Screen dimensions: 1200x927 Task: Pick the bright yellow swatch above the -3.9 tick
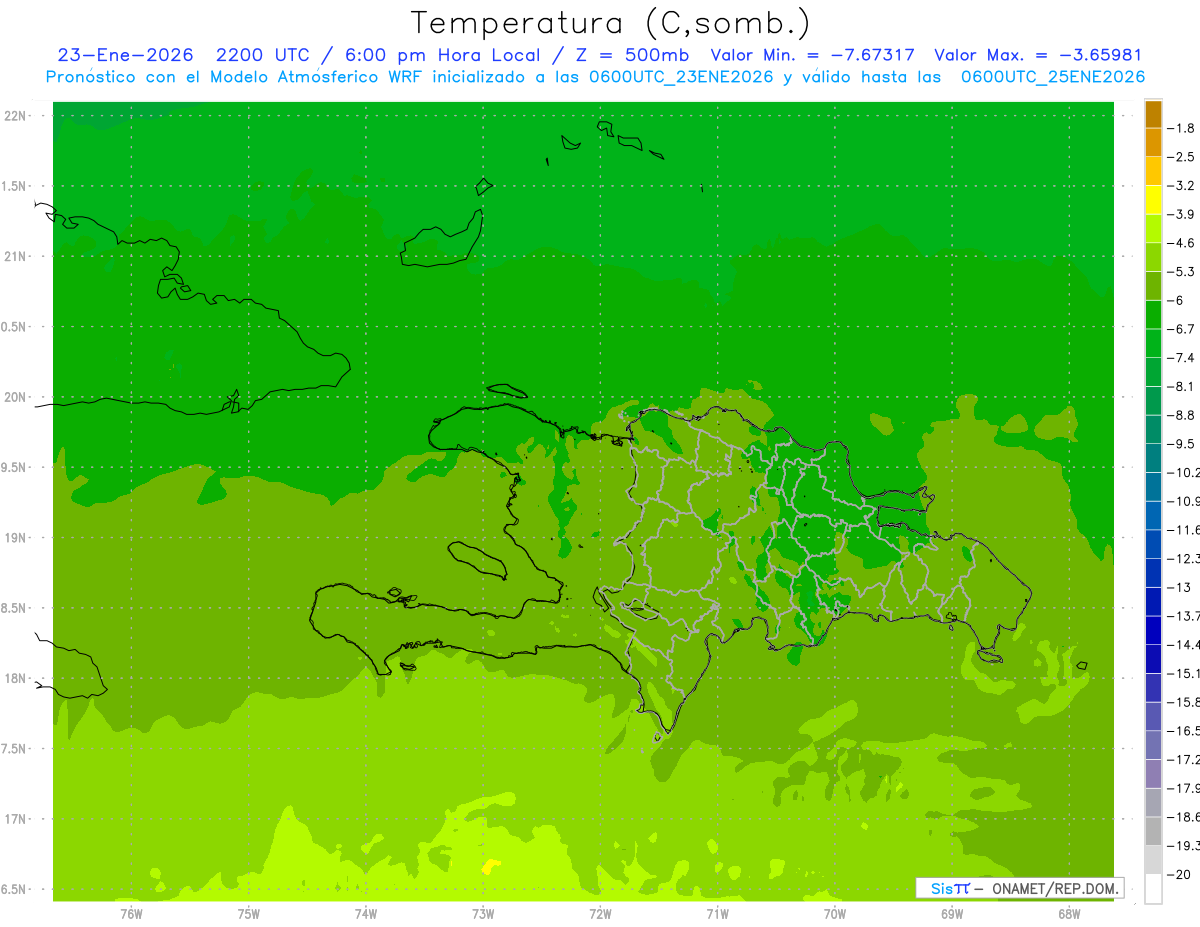point(1153,200)
